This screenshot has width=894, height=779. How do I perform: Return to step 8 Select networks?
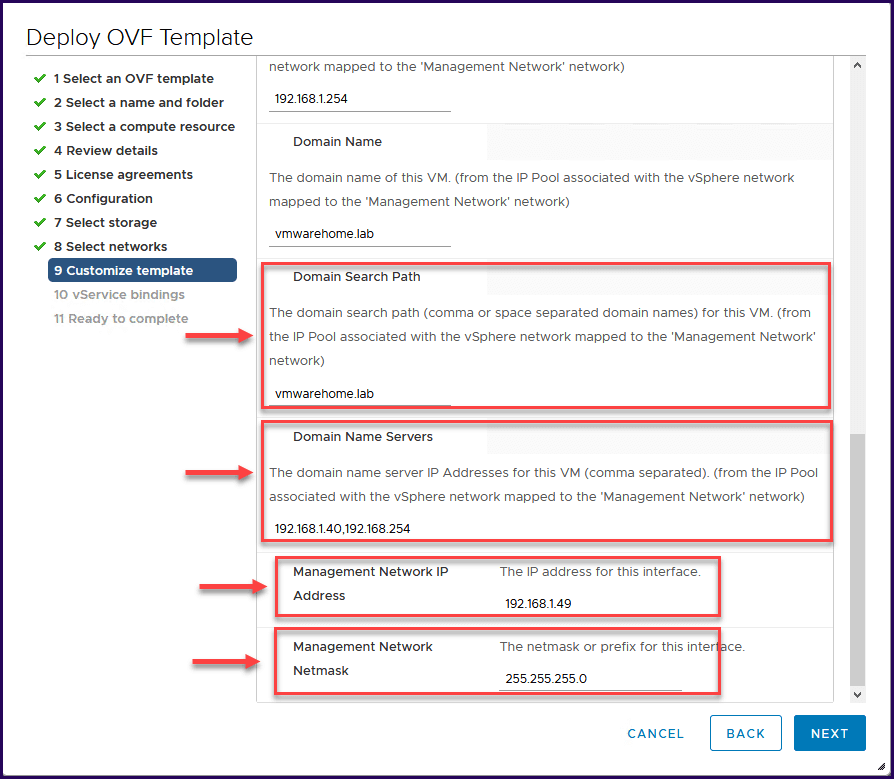point(111,246)
